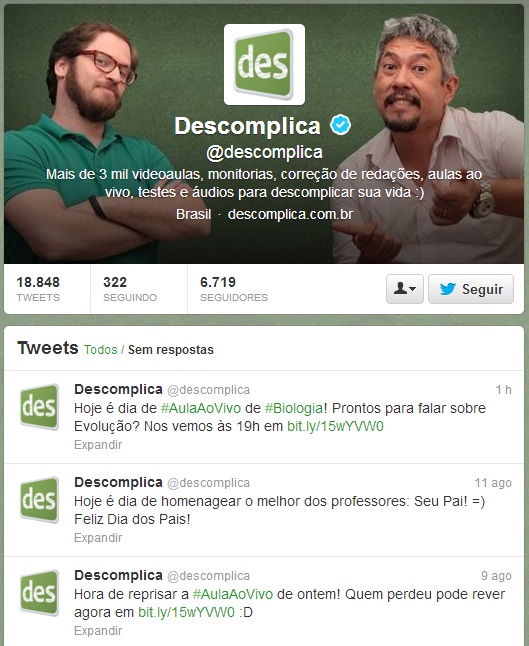Viewport: 529px width, 646px height.
Task: Click the Descomplica profile logo in the header
Action: (x=264, y=64)
